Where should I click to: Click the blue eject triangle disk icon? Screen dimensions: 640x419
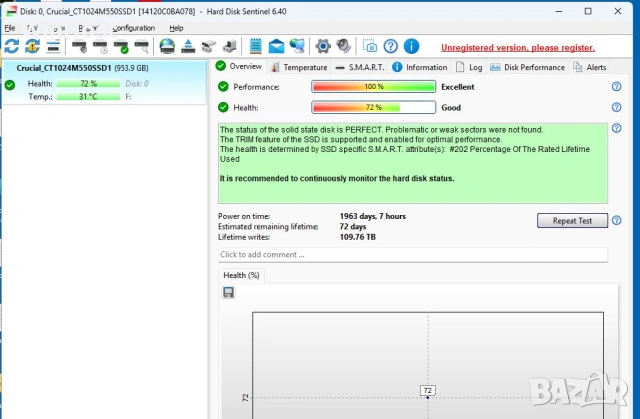click(188, 46)
